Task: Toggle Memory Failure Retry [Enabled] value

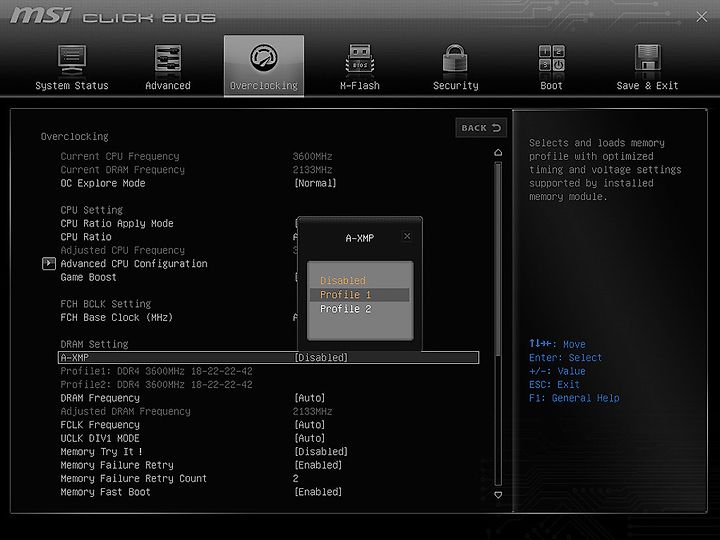Action: (x=318, y=465)
